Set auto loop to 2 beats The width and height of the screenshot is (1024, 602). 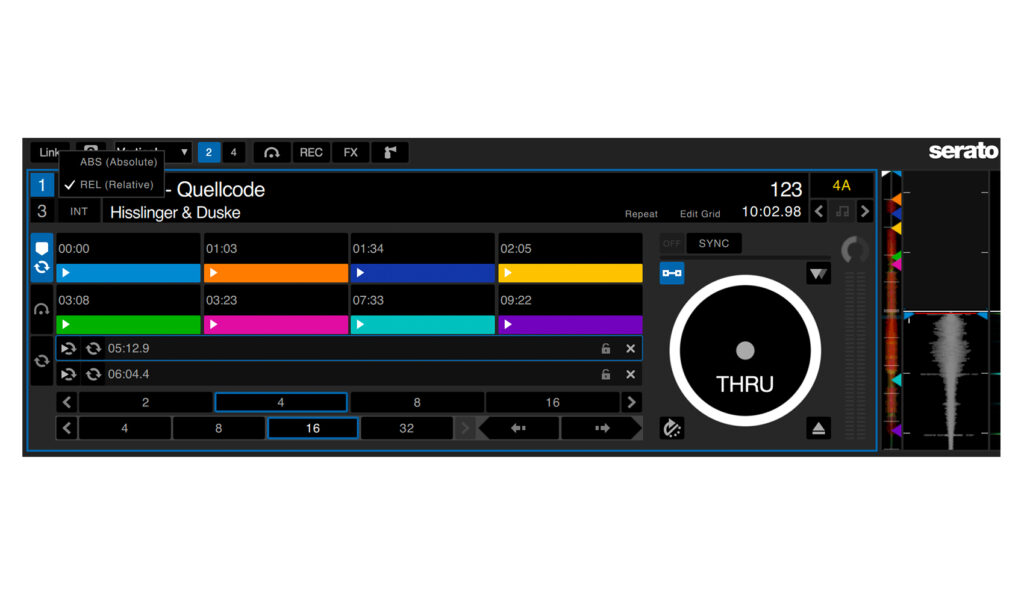[145, 402]
